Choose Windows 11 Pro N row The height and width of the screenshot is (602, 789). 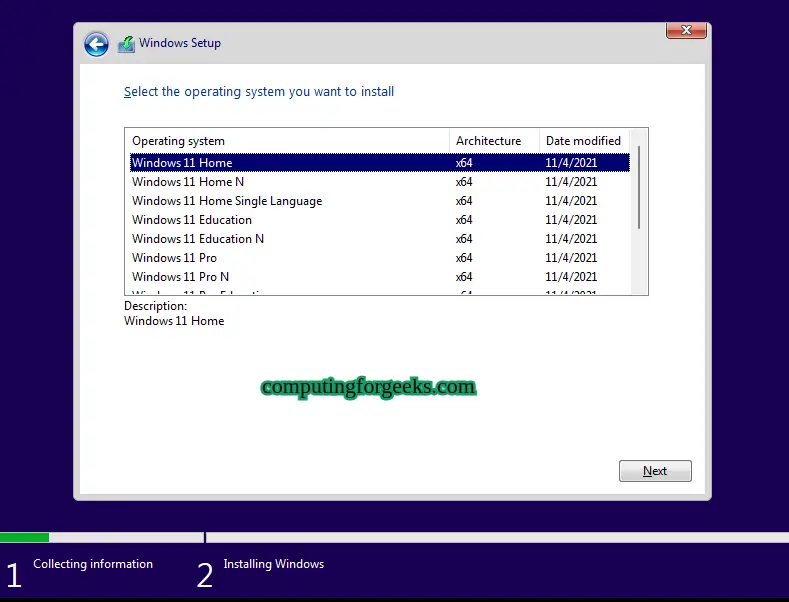380,277
